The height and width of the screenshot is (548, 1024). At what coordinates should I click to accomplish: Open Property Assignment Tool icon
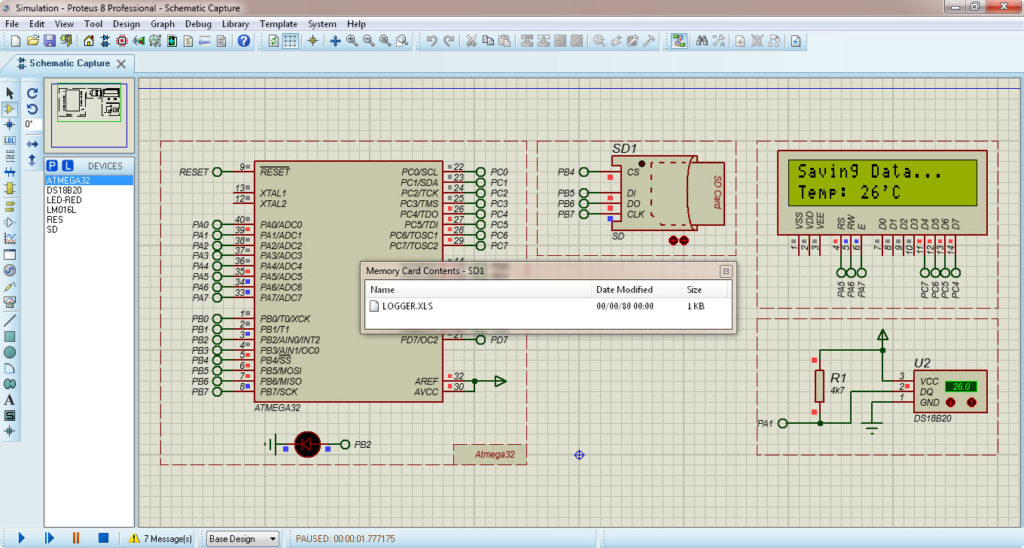(x=719, y=40)
